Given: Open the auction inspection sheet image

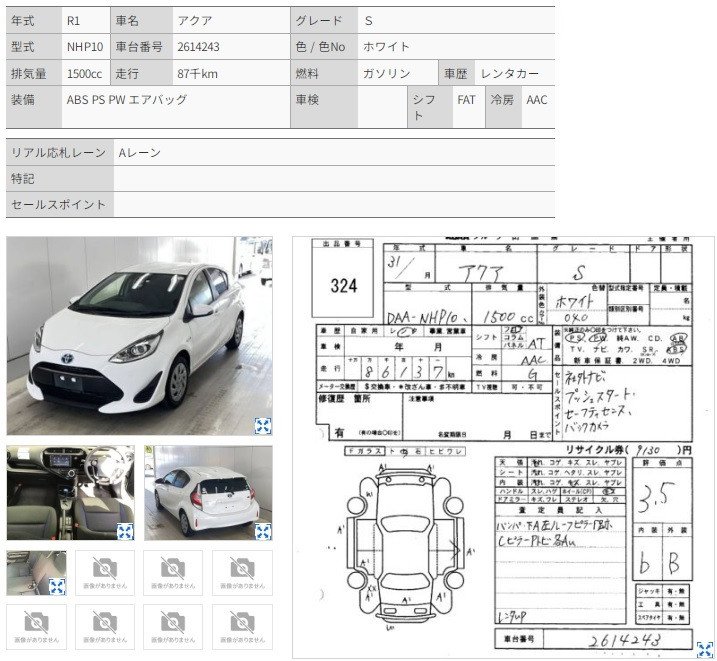Looking at the screenshot, I should [x=503, y=448].
